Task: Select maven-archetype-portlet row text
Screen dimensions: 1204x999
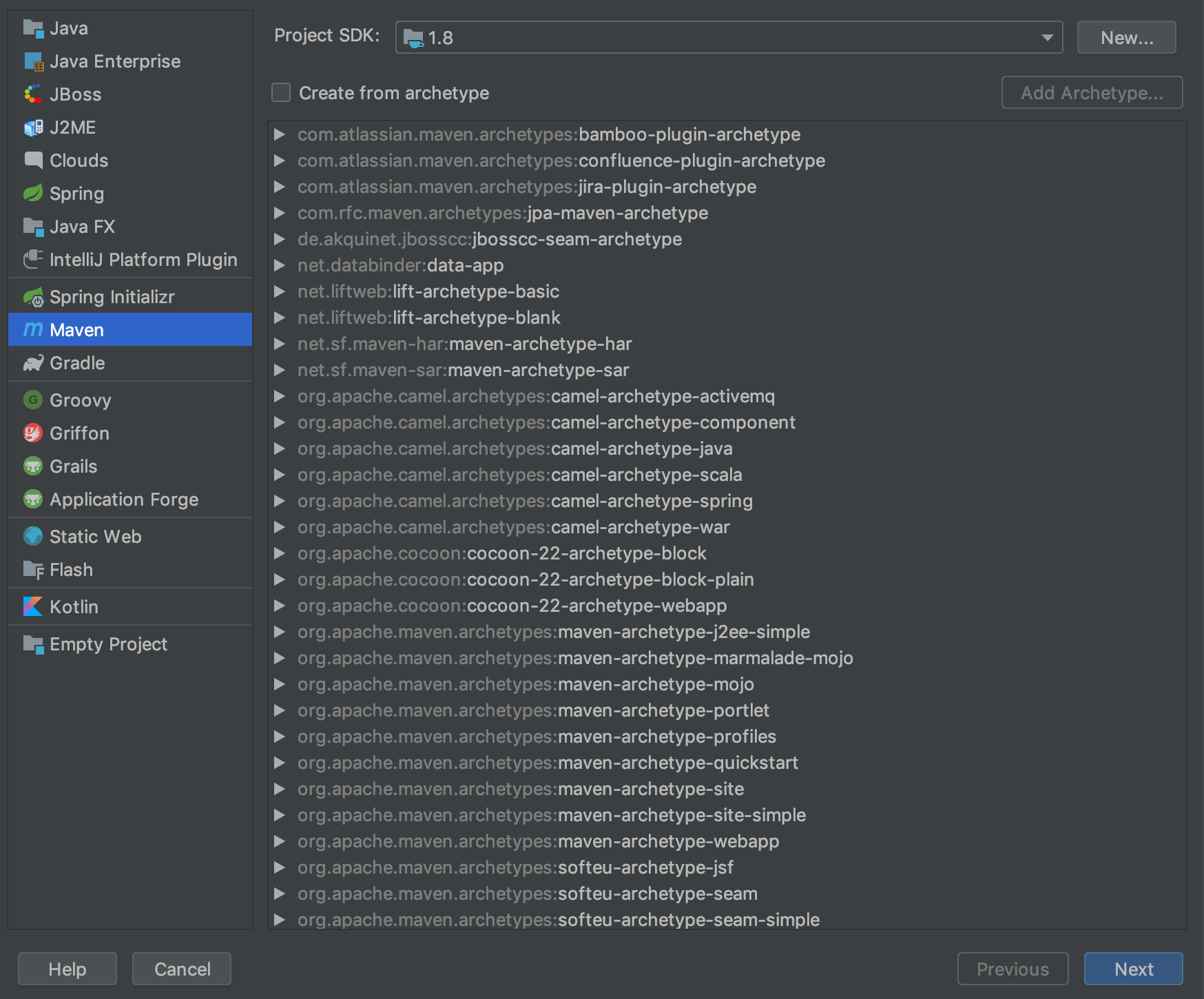Action: point(534,710)
